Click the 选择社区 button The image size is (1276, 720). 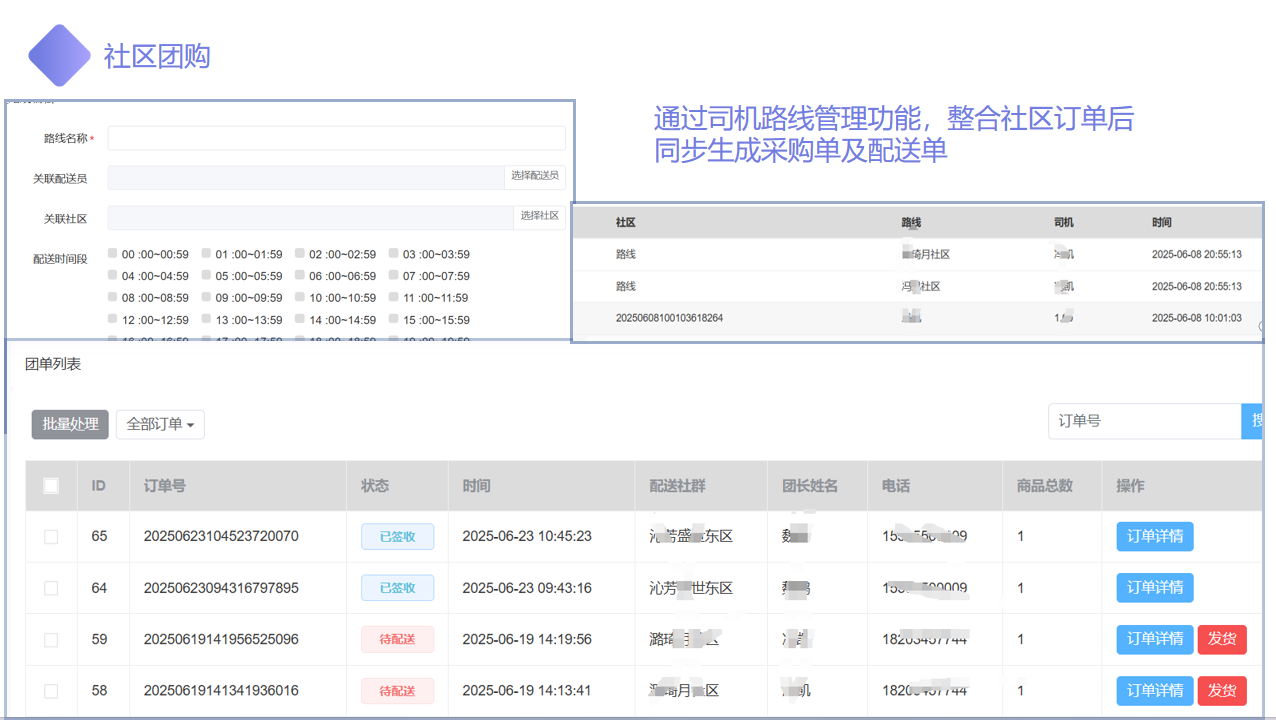click(539, 217)
